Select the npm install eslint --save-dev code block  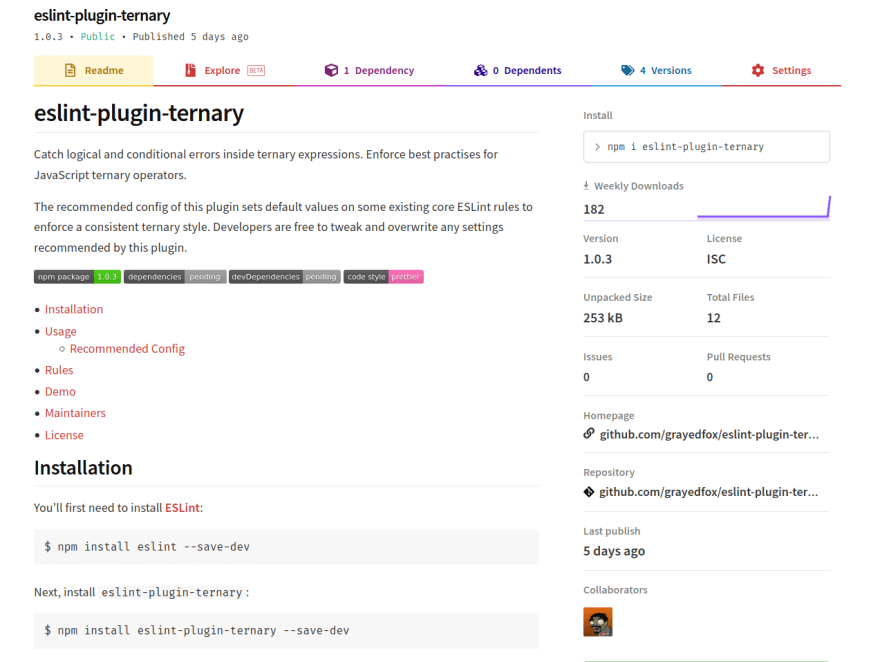coord(286,547)
